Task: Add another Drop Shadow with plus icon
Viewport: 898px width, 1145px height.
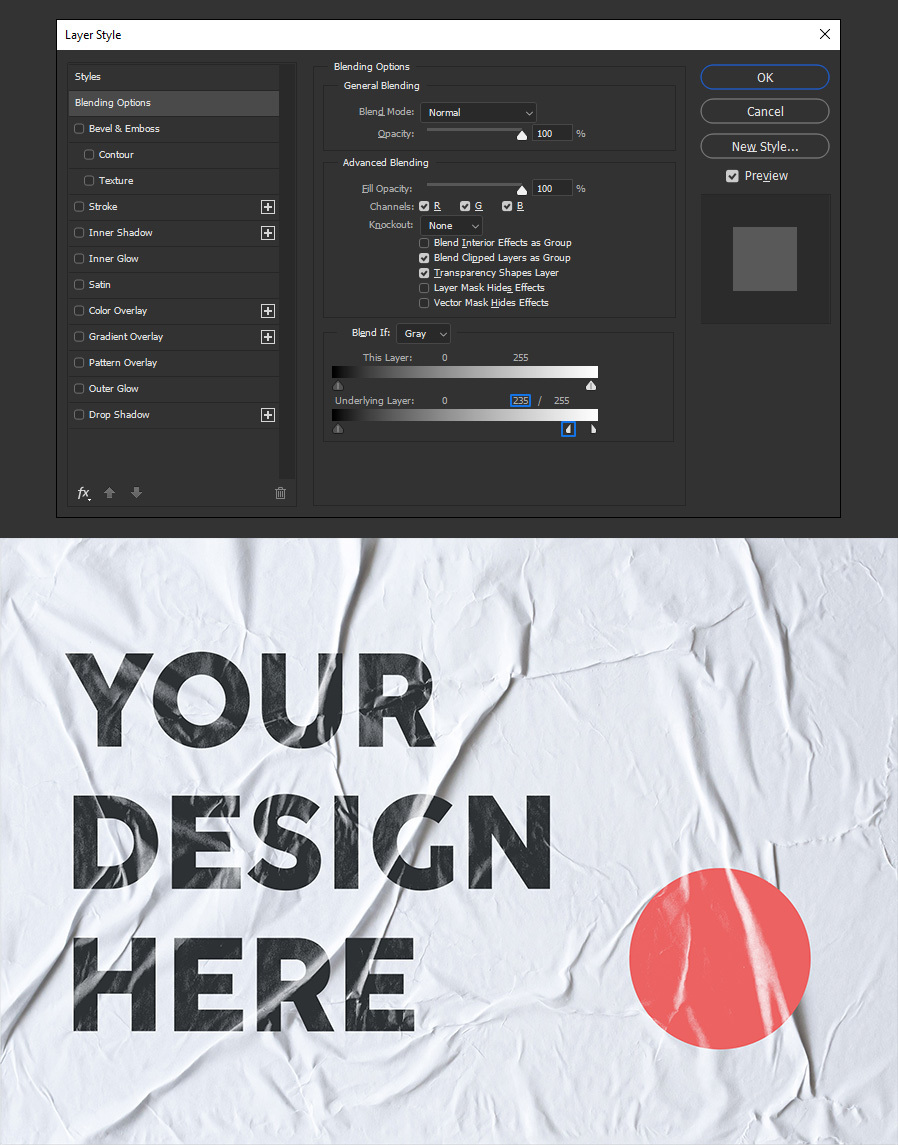Action: (268, 415)
